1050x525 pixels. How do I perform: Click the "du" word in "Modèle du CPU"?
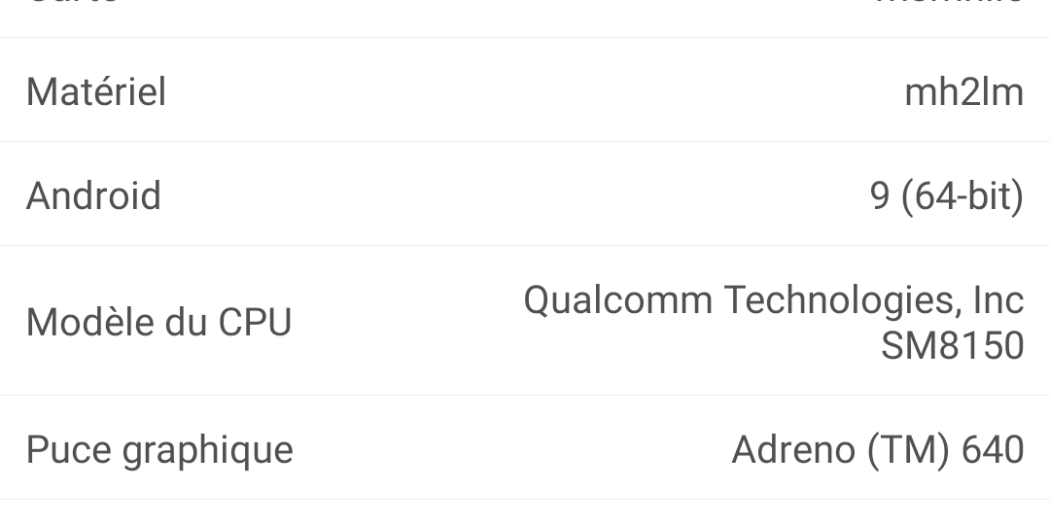(x=187, y=322)
